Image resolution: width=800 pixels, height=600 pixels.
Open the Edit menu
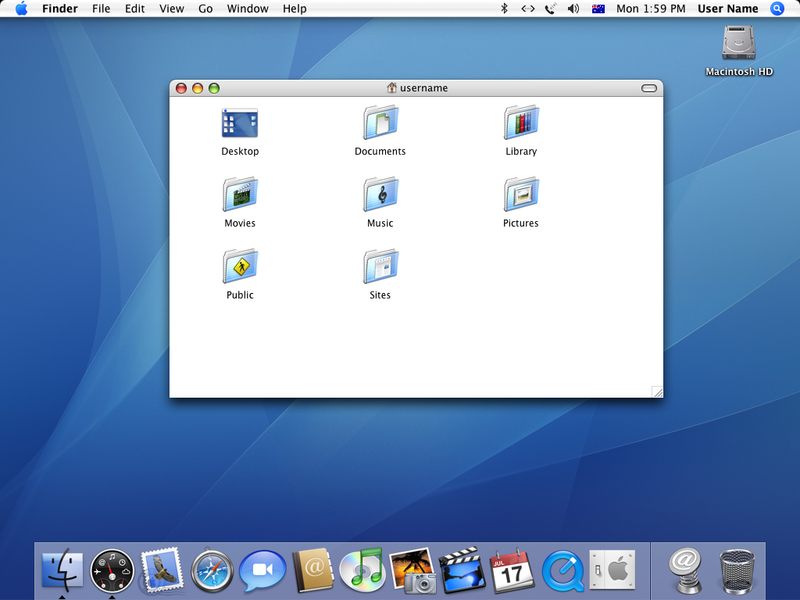coord(135,9)
